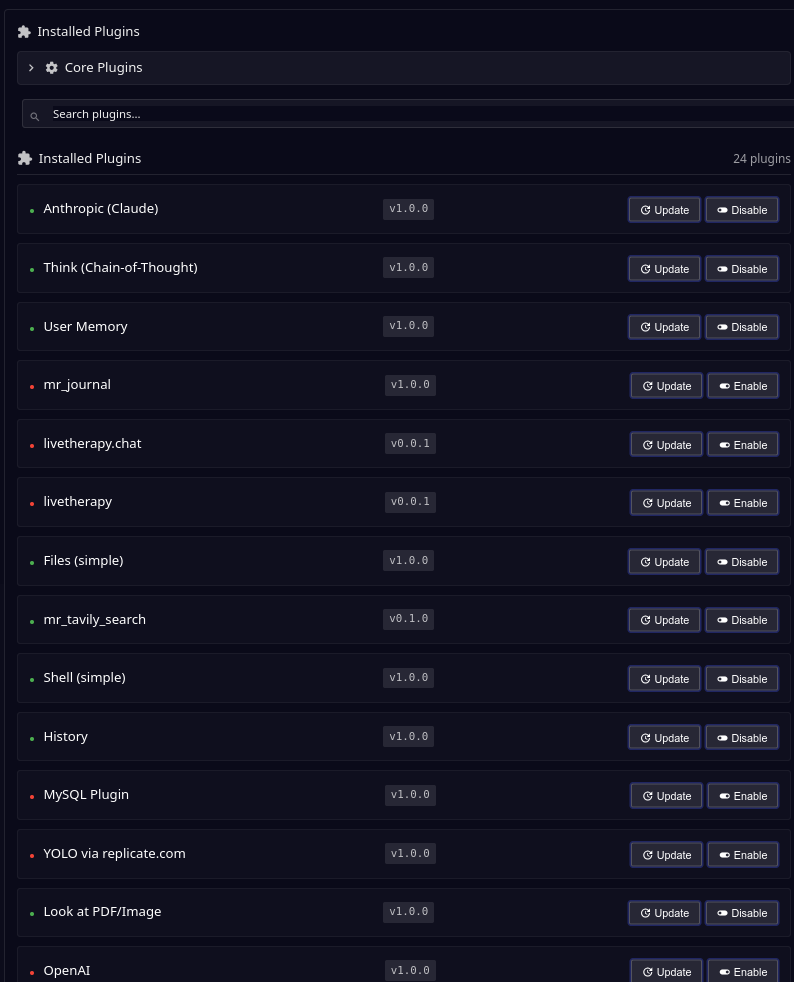
Task: Enable the mr_journal plugin
Action: point(743,386)
